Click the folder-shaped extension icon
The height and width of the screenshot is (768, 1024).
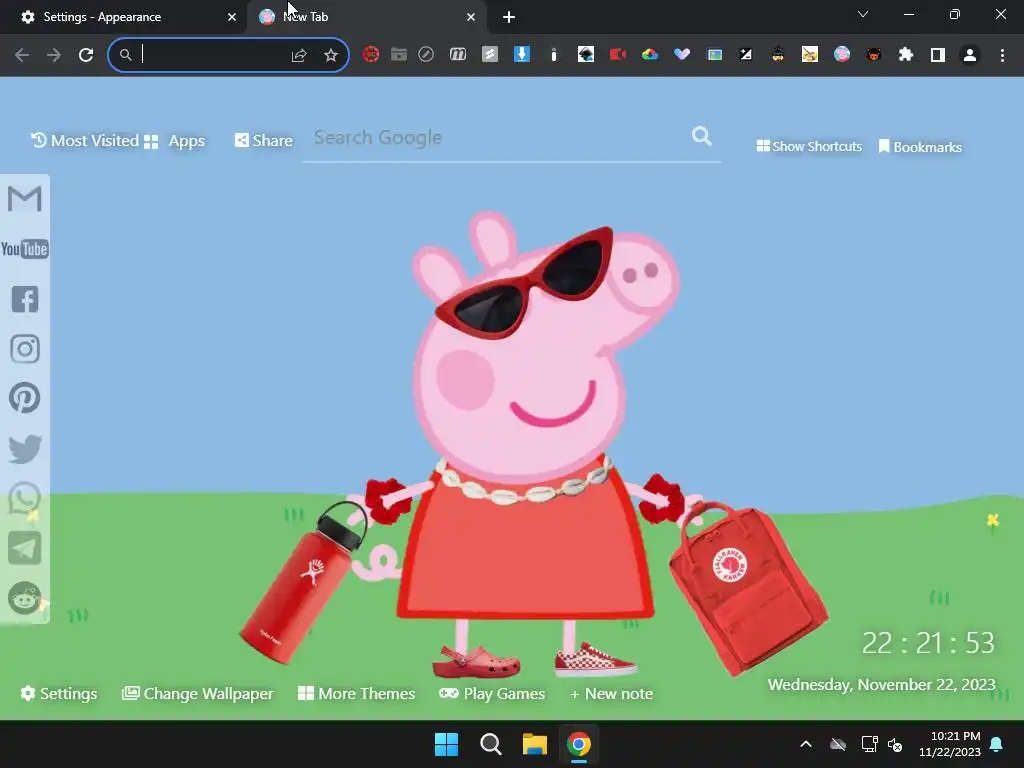pyautogui.click(x=399, y=54)
